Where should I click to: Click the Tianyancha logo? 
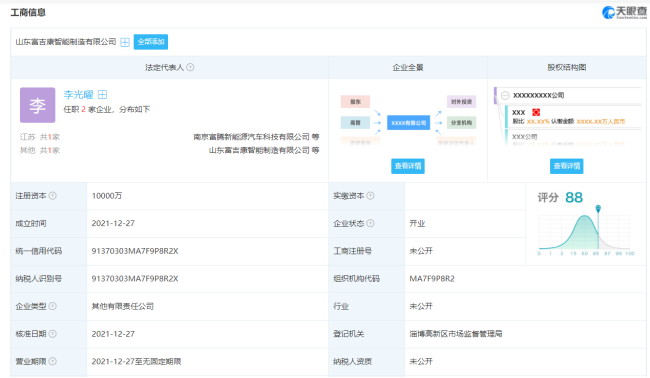tap(624, 12)
